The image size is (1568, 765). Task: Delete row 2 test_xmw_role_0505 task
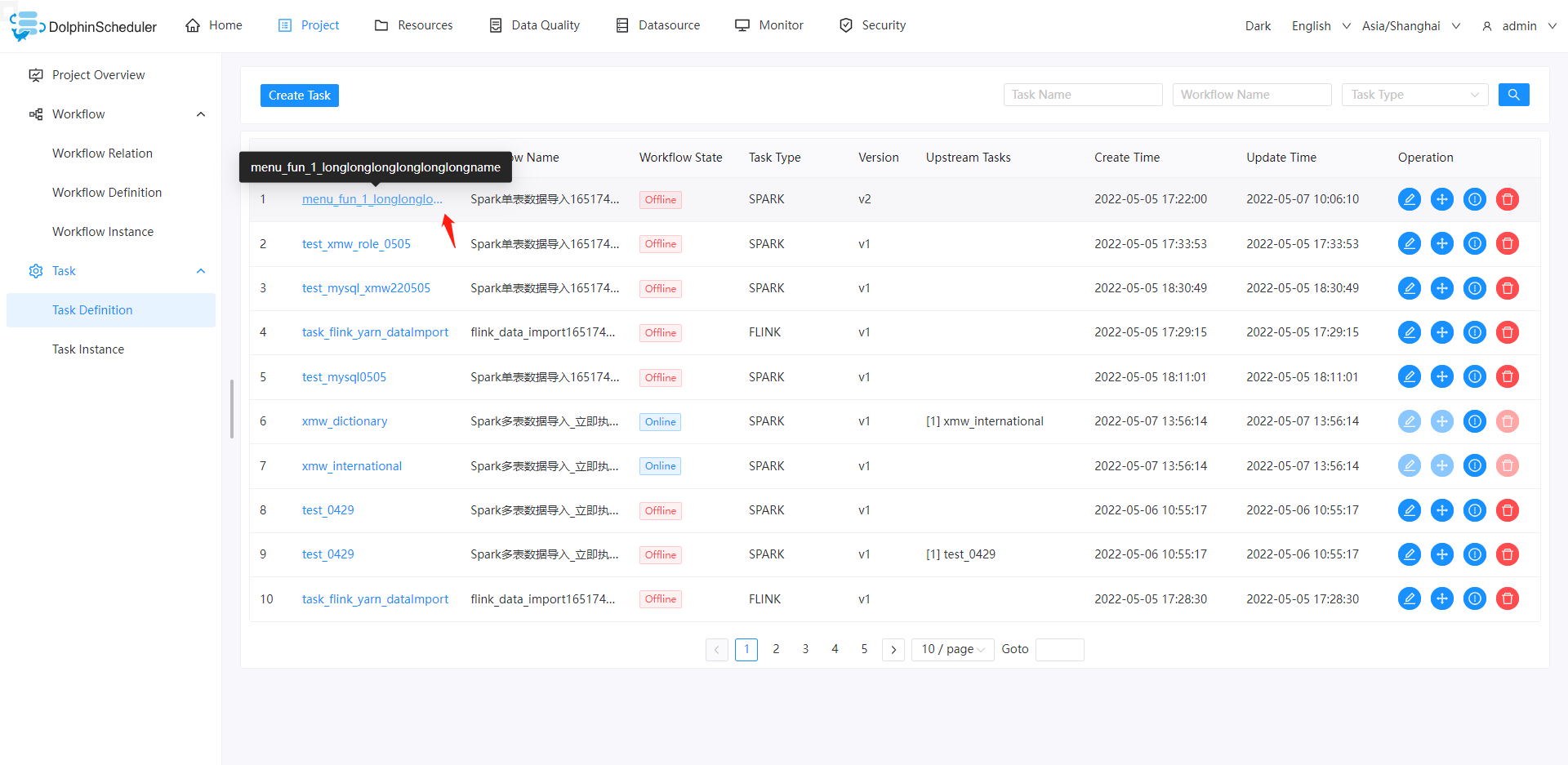[x=1508, y=243]
